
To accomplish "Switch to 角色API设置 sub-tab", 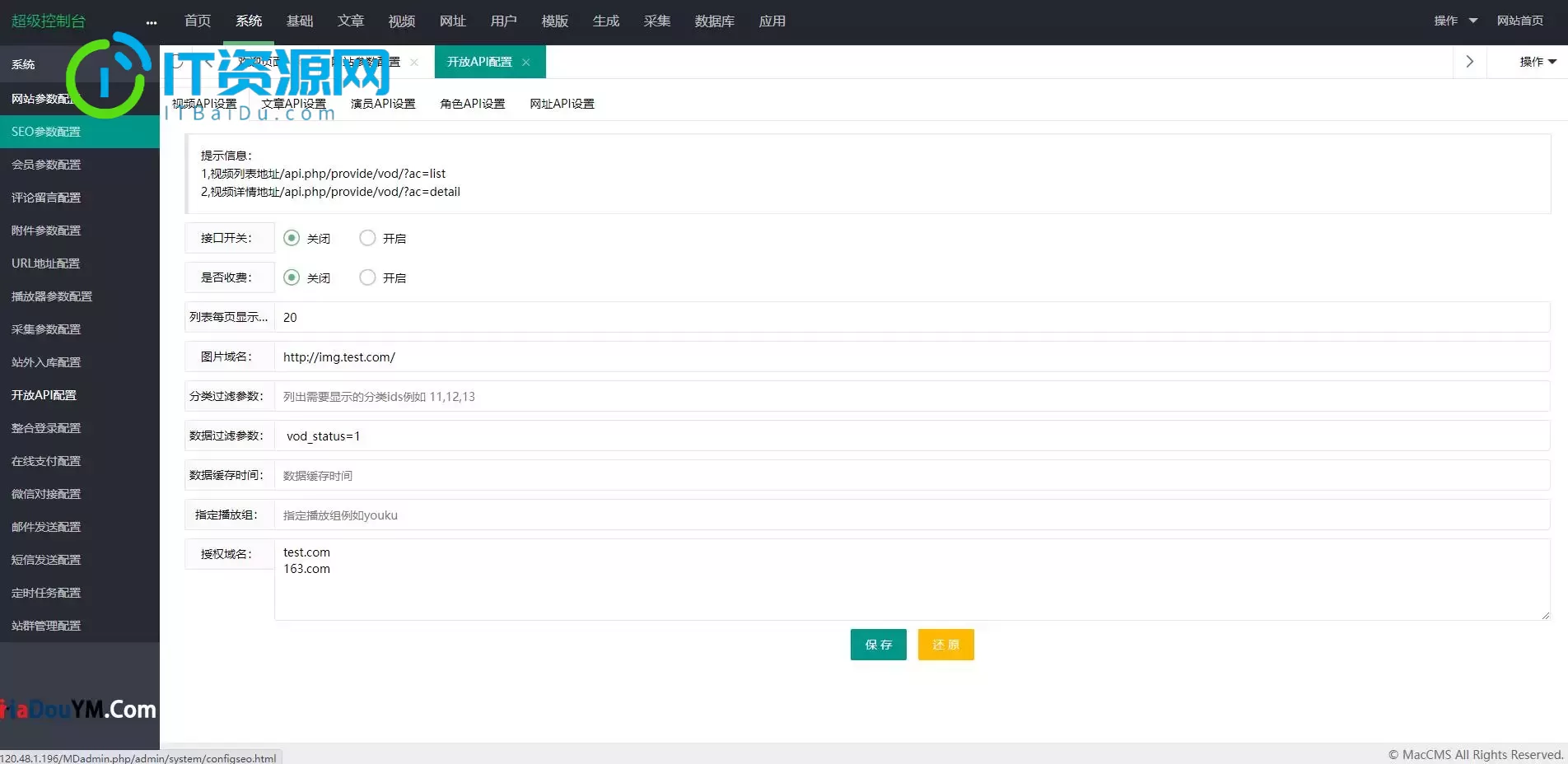I will pos(473,104).
